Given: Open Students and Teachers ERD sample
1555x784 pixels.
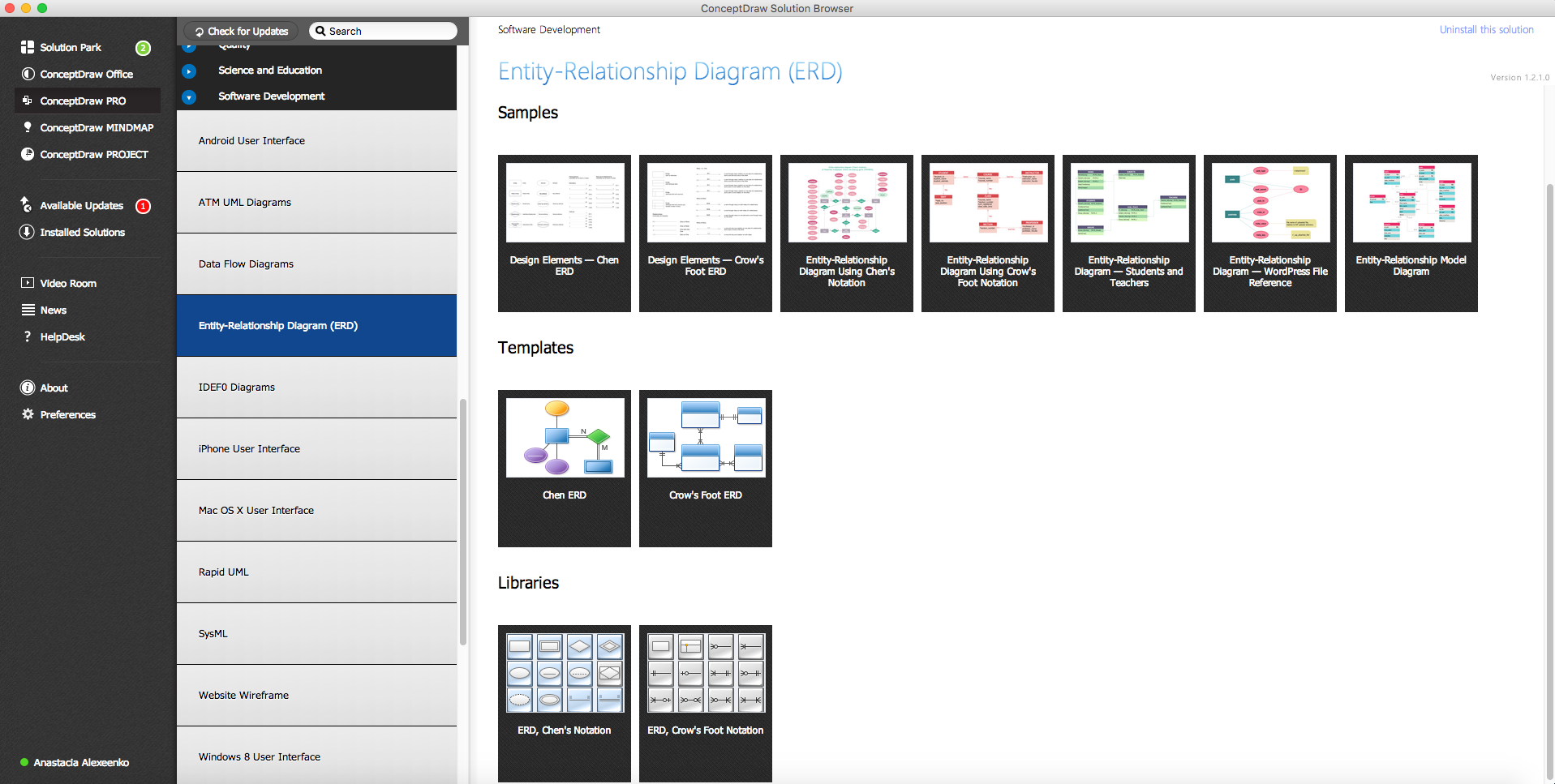Looking at the screenshot, I should [1129, 233].
